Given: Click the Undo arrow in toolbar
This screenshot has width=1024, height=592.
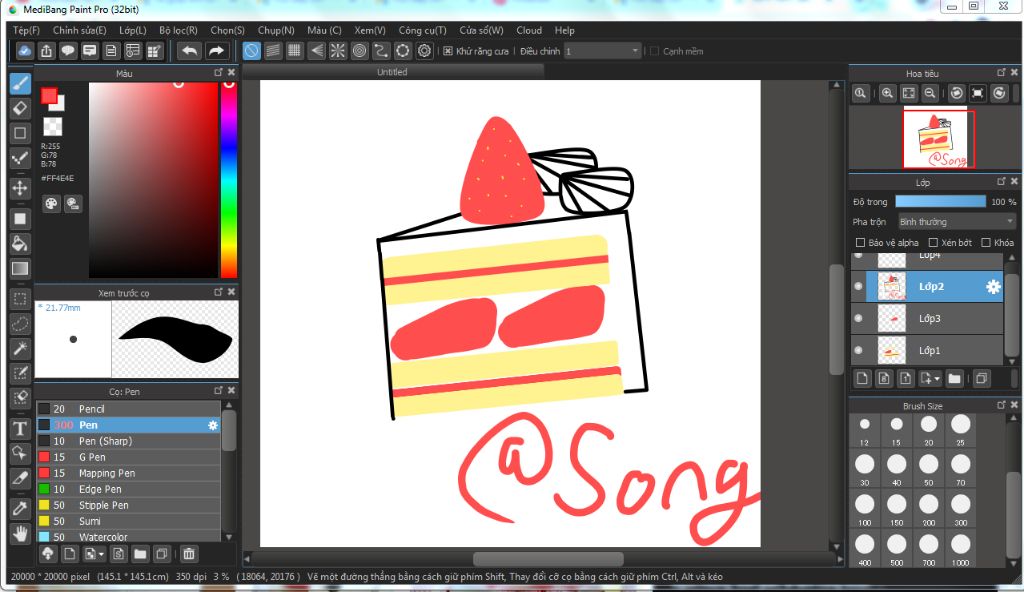Looking at the screenshot, I should coord(189,51).
